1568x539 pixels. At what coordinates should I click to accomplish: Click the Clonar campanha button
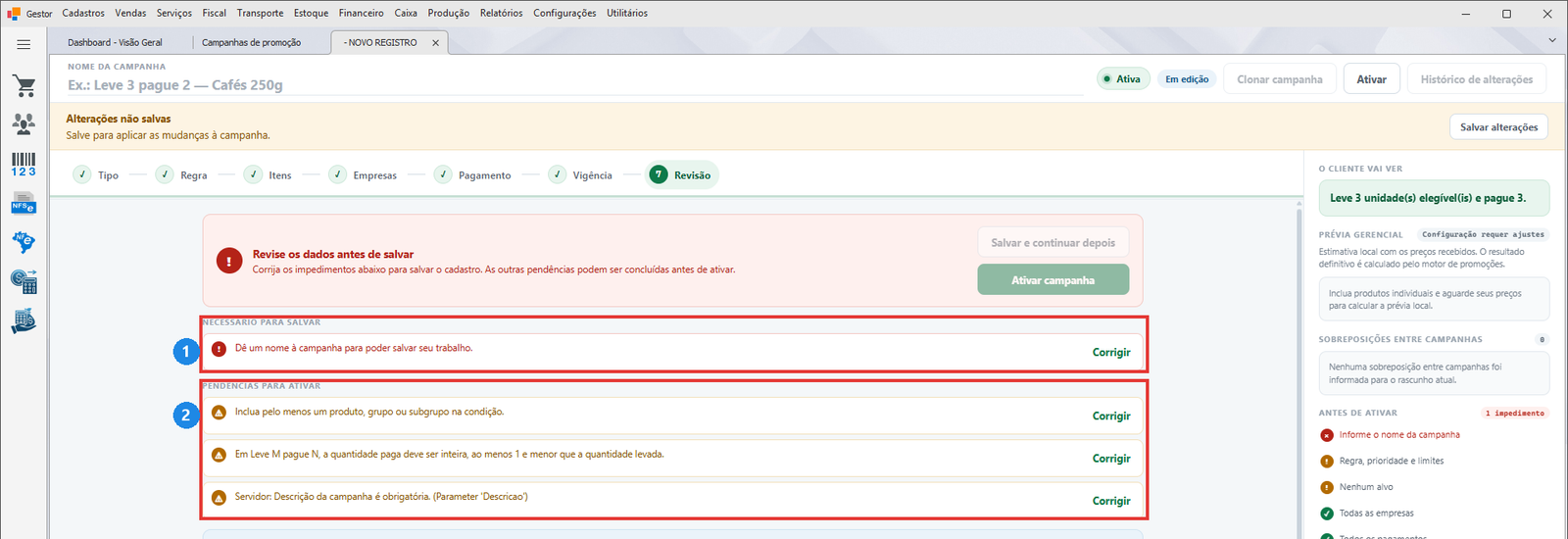1280,79
